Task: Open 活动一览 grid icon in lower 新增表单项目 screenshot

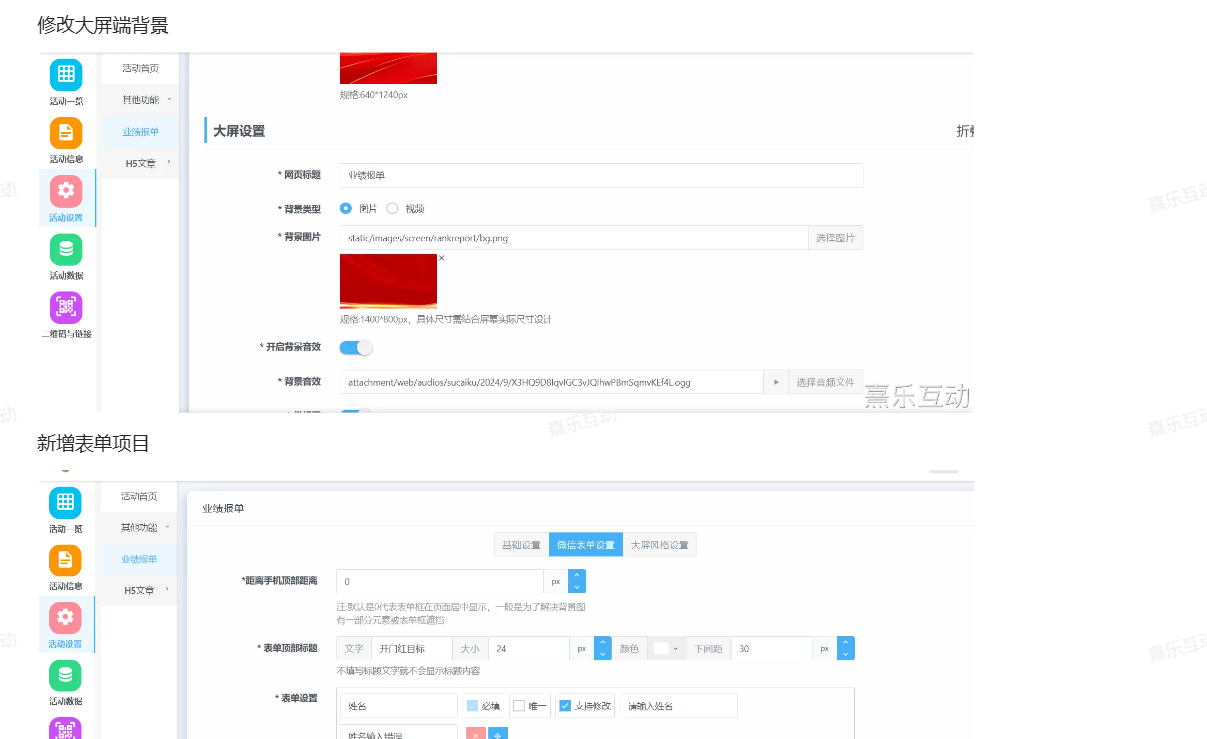Action: 65,502
